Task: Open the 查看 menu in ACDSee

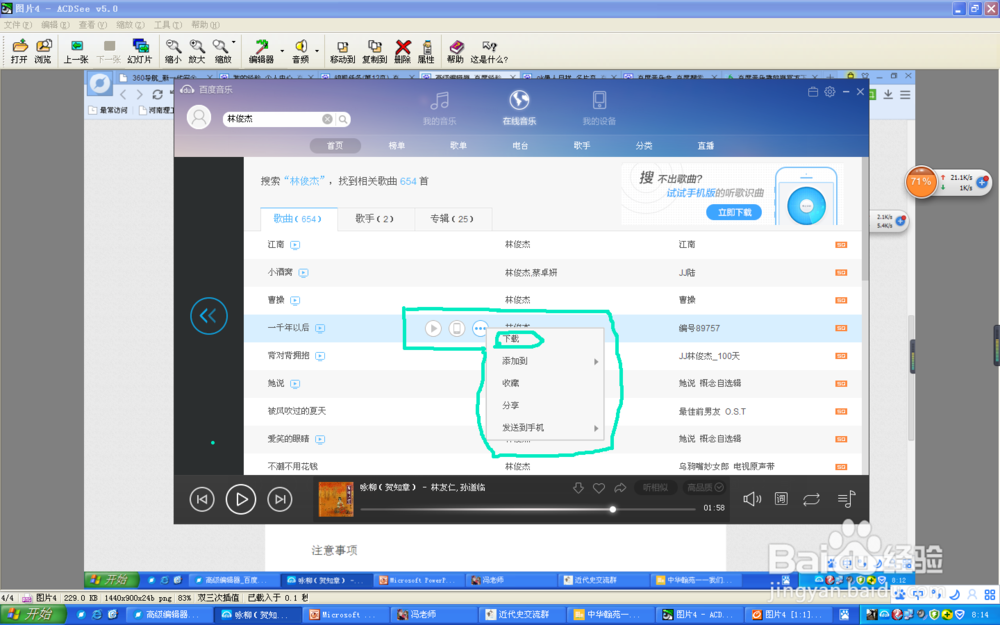Action: pos(92,25)
